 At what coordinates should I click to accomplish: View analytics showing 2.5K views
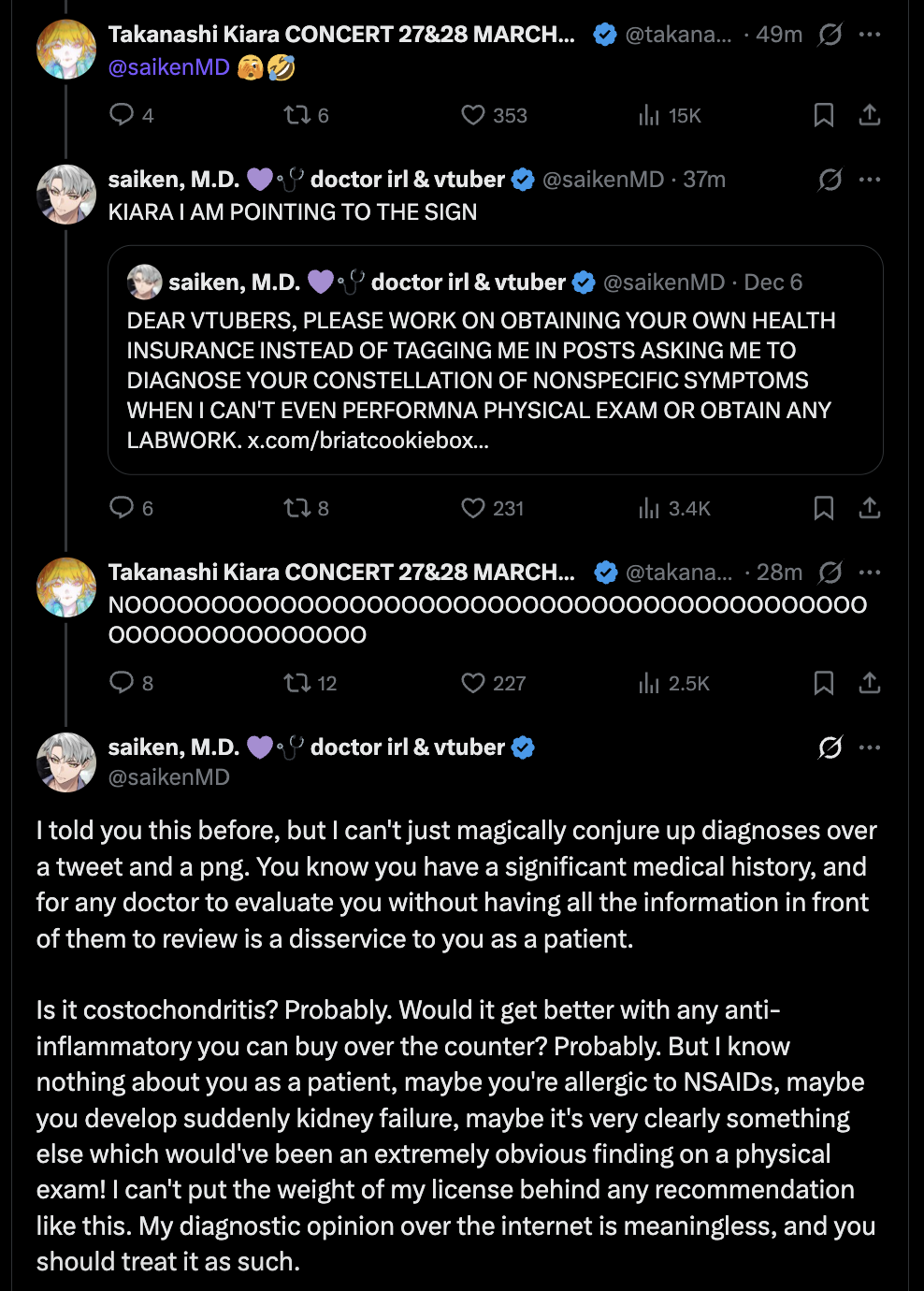pos(649,683)
